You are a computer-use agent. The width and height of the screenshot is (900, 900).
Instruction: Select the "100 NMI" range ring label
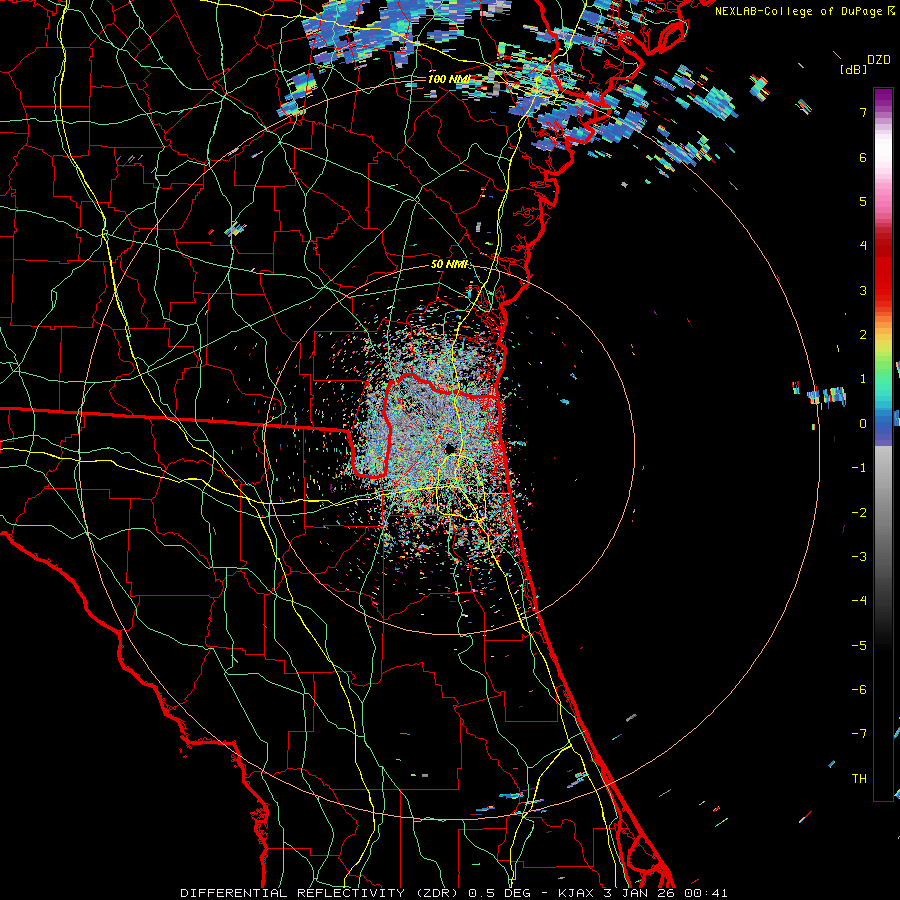pos(449,79)
